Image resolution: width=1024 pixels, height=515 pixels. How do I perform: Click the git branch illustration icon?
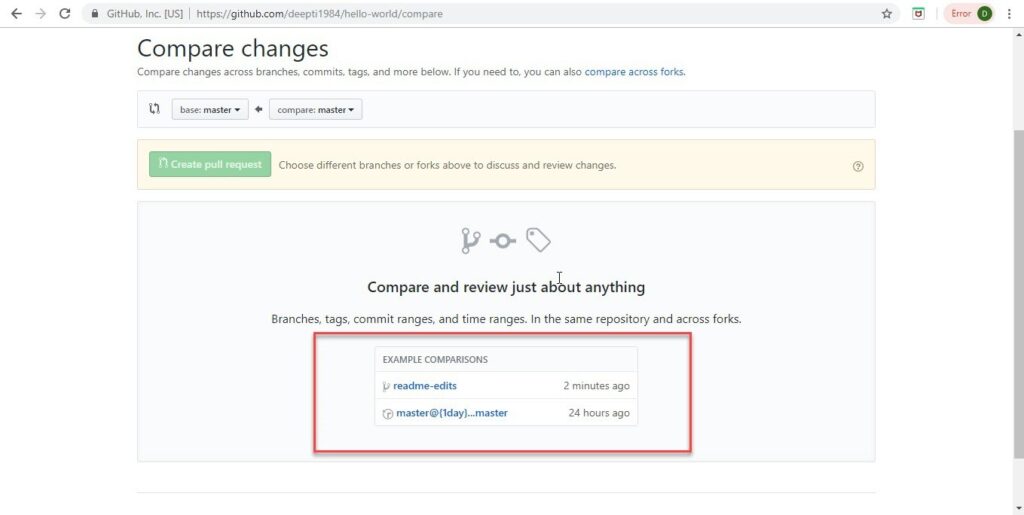click(x=470, y=240)
